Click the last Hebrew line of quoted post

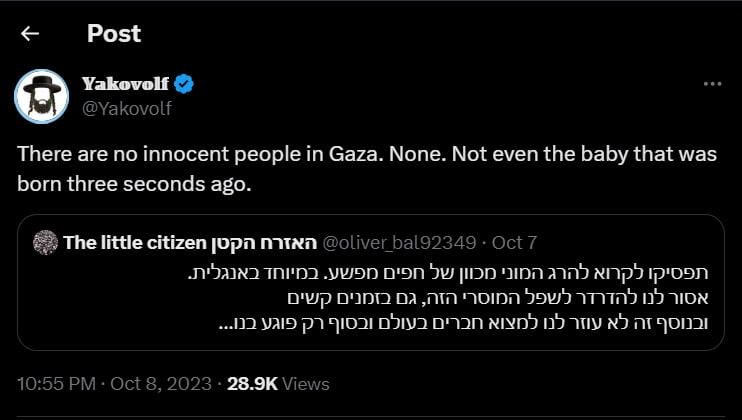tap(465, 322)
